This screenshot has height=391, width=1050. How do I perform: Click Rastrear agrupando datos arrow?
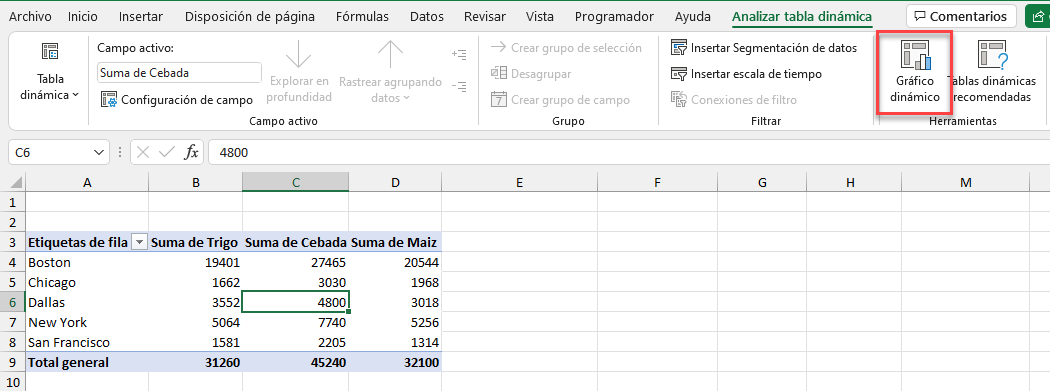click(x=390, y=72)
